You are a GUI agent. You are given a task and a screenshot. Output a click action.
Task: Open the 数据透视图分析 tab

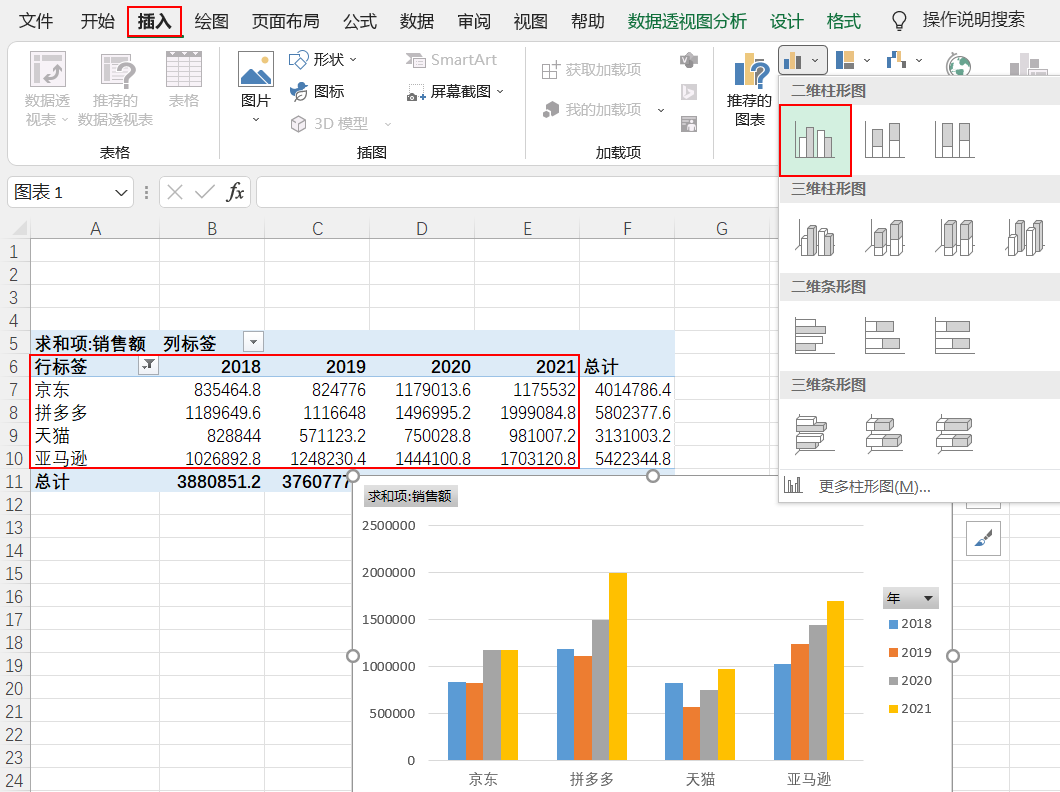point(687,21)
